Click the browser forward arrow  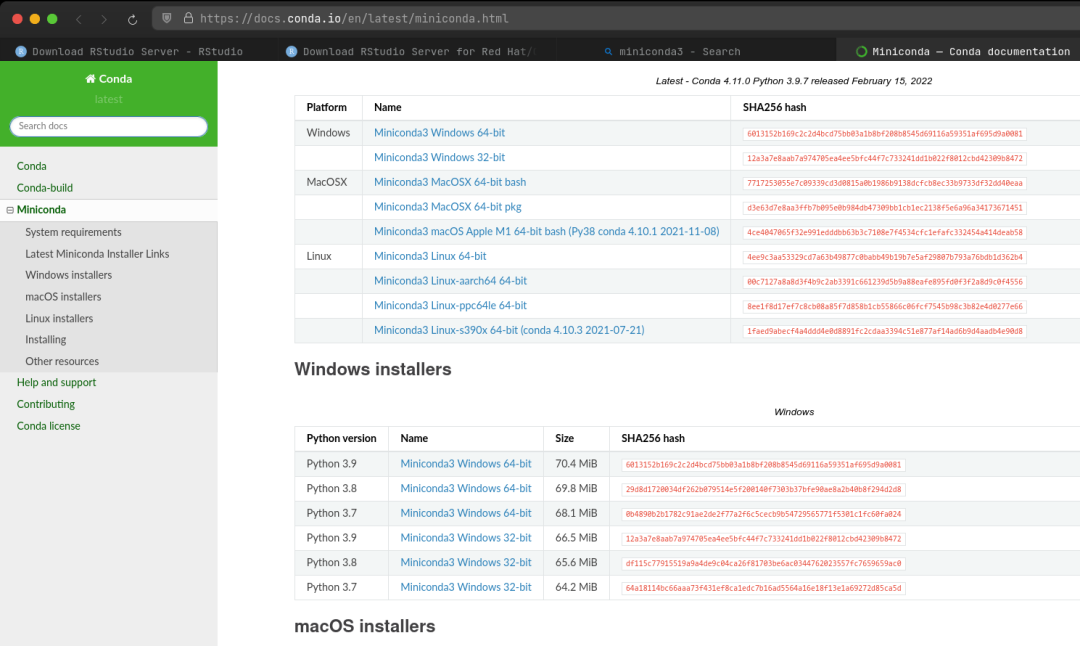pyautogui.click(x=104, y=19)
